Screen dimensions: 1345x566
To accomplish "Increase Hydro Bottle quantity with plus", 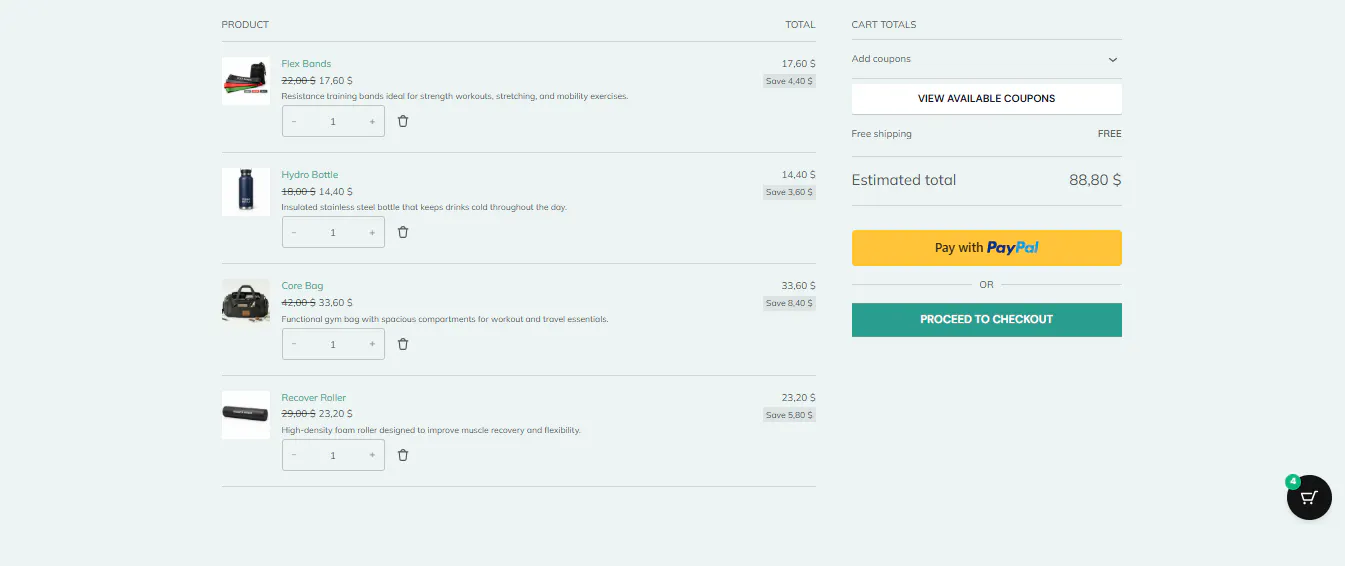I will tap(372, 232).
